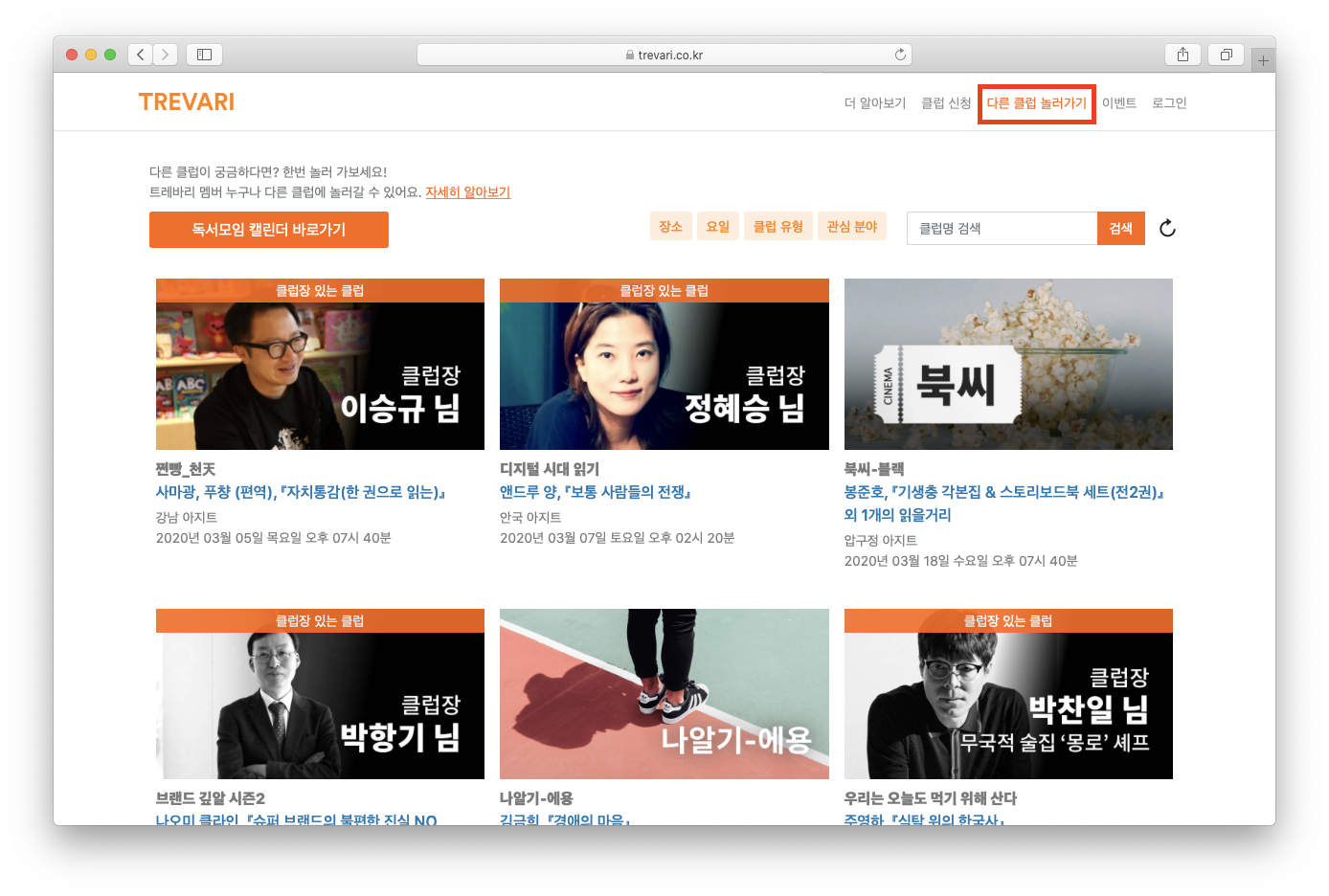Open the 앤드루 양 보통 사람들의 전쟁 link
Image resolution: width=1329 pixels, height=896 pixels.
click(596, 492)
